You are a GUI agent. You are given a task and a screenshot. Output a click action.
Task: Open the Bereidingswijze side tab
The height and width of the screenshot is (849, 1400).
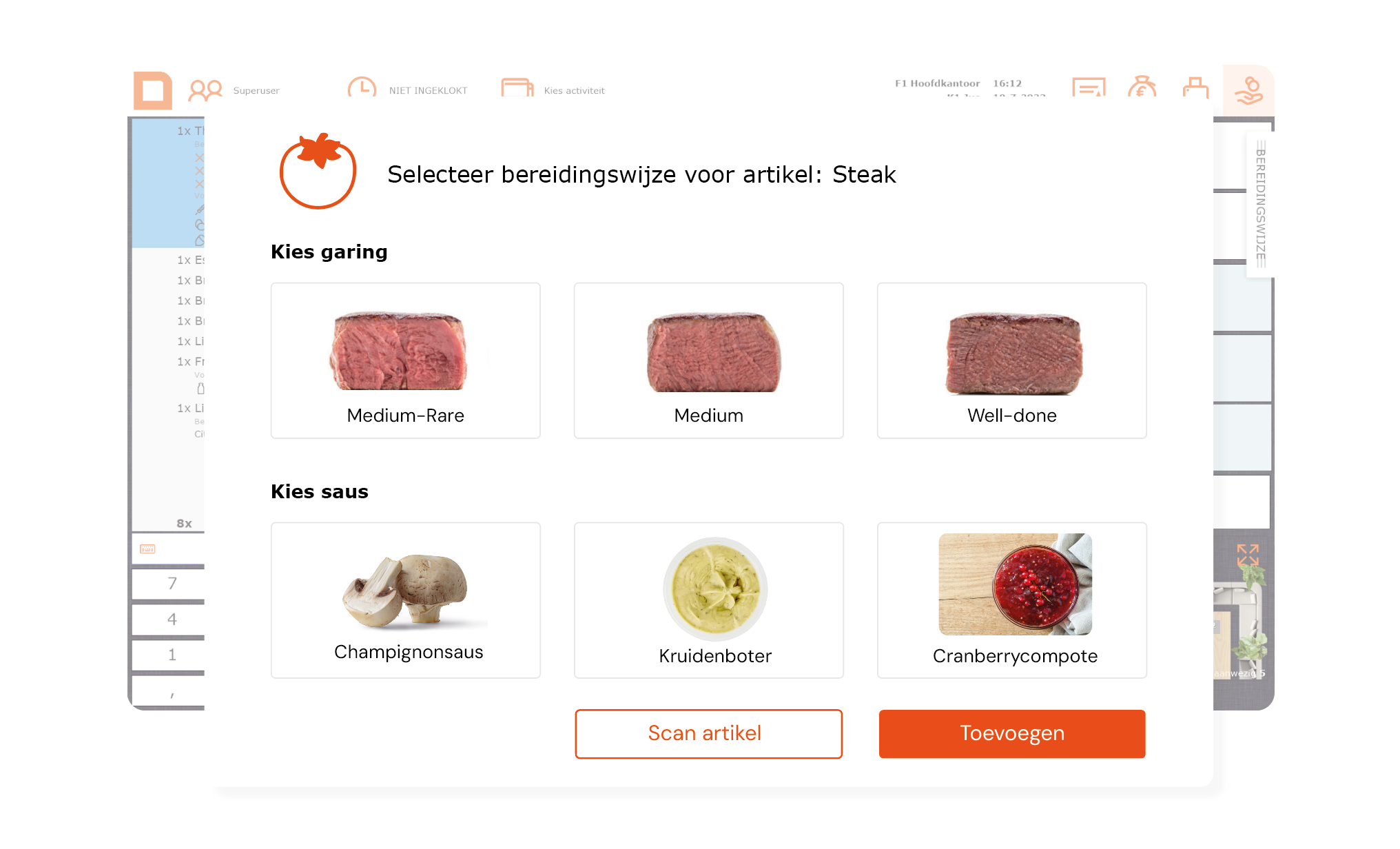(x=1260, y=205)
